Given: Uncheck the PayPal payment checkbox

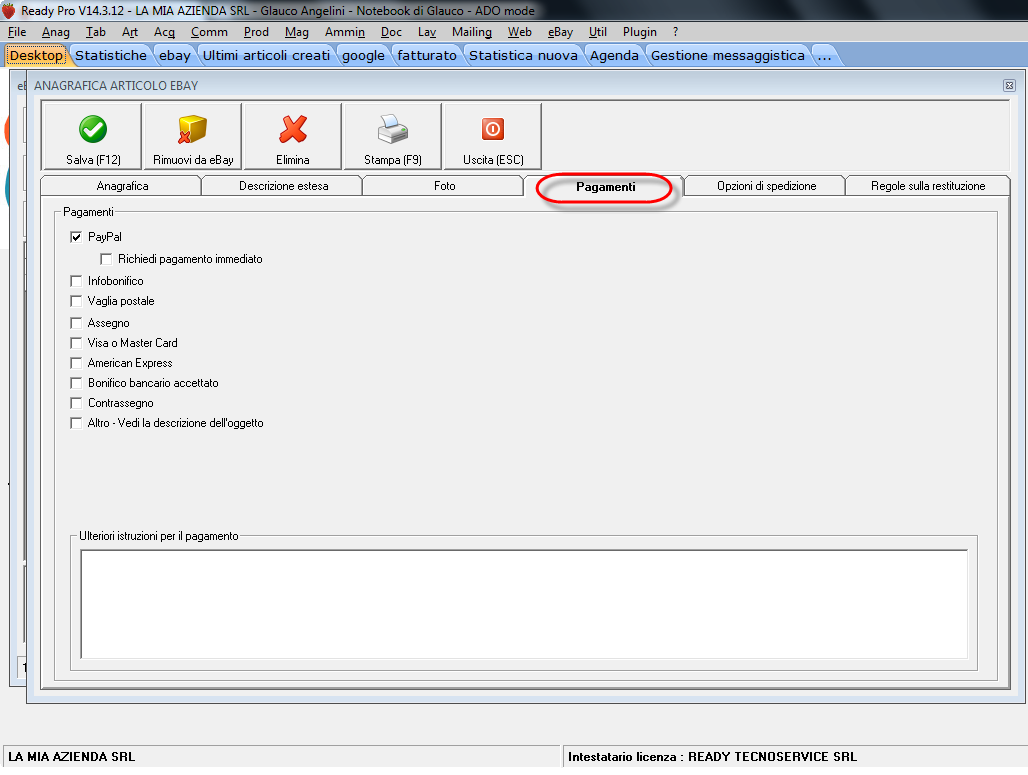Looking at the screenshot, I should (x=76, y=237).
